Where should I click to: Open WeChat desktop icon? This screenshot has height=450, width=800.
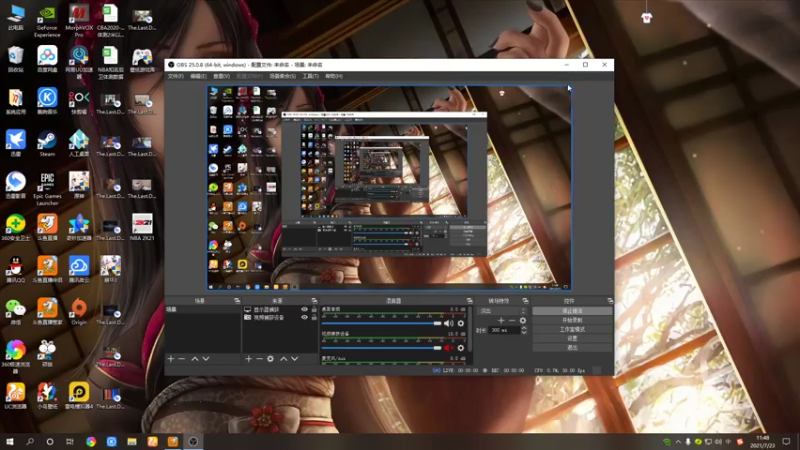coord(15,312)
